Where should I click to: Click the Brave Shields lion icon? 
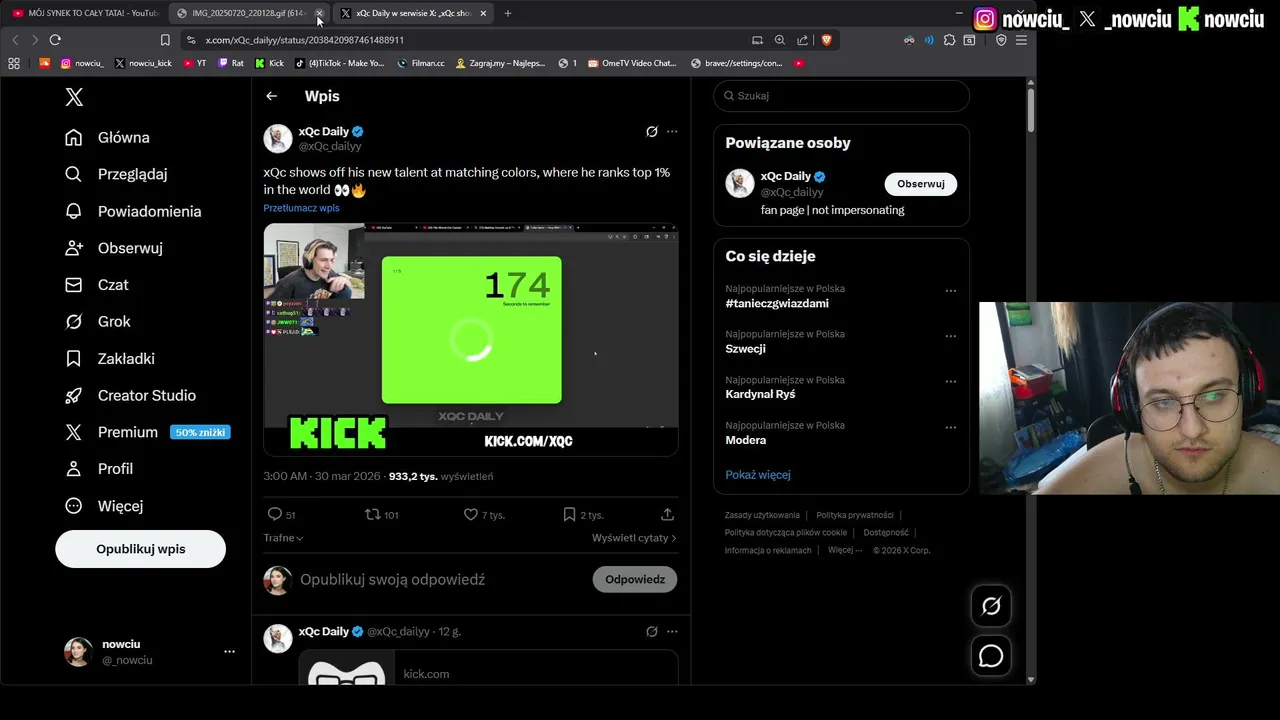pos(826,40)
